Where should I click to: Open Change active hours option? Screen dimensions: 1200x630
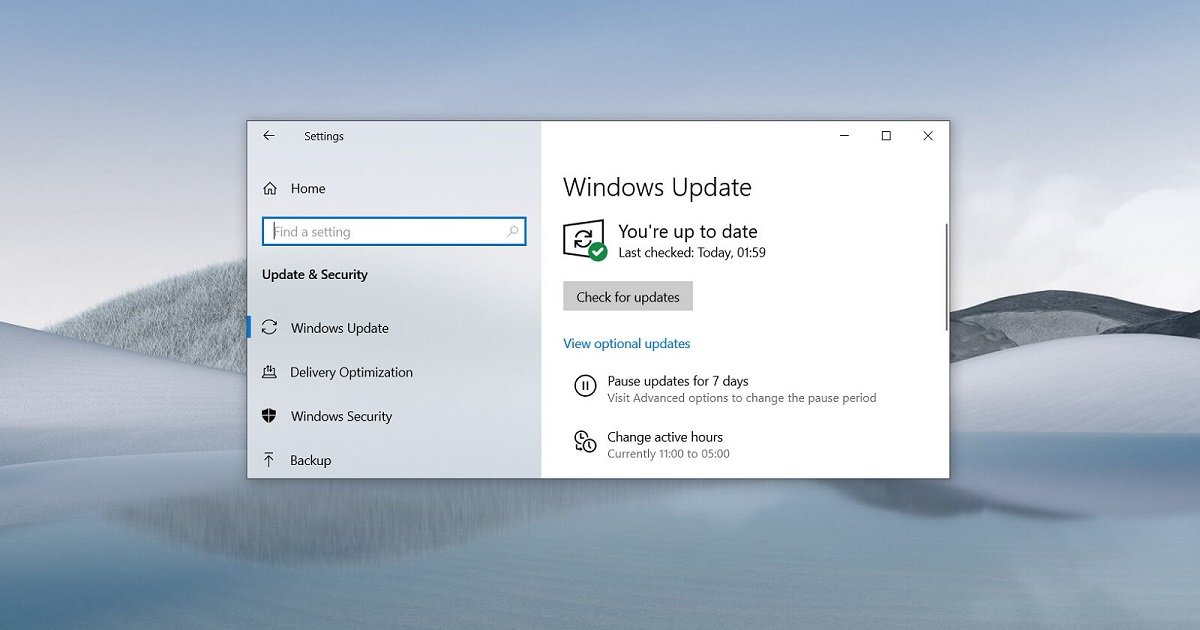click(665, 437)
